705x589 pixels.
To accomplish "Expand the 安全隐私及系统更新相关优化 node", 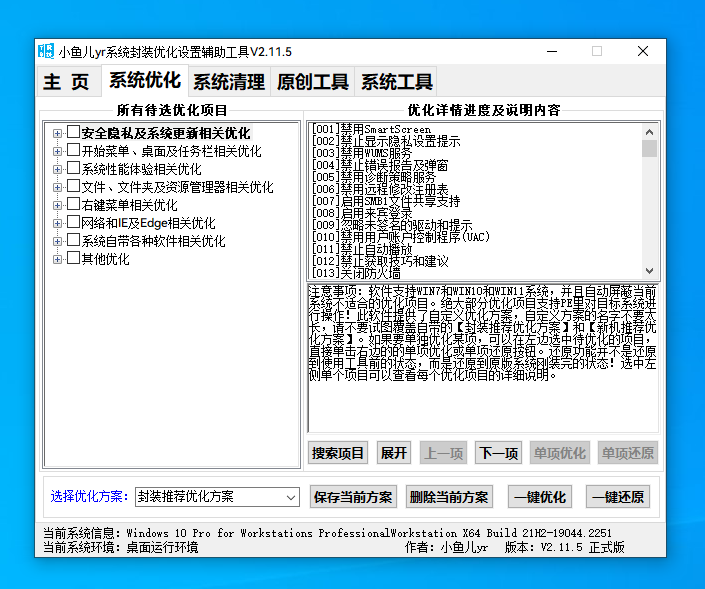I will tap(57, 133).
